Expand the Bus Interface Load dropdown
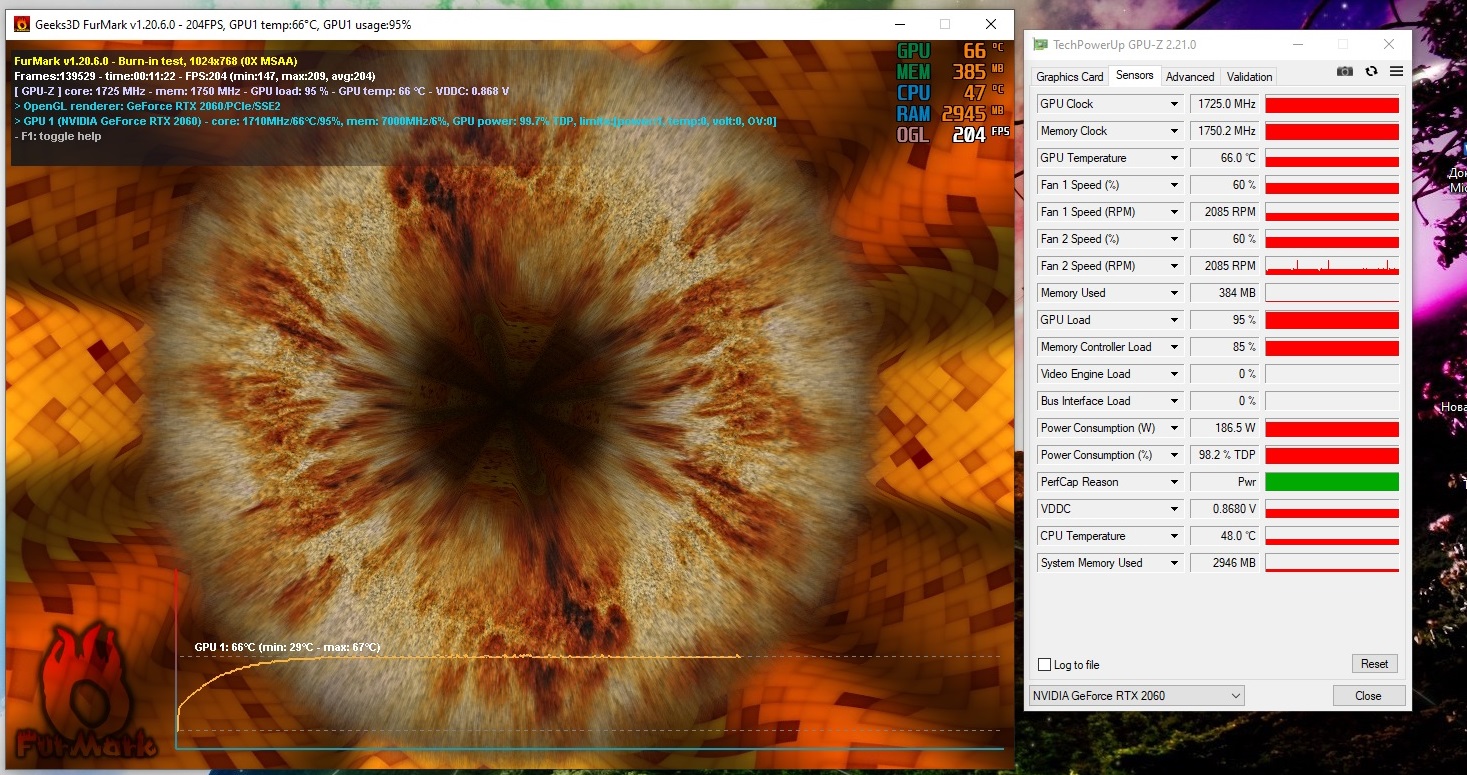The height and width of the screenshot is (775, 1467). coord(1174,401)
